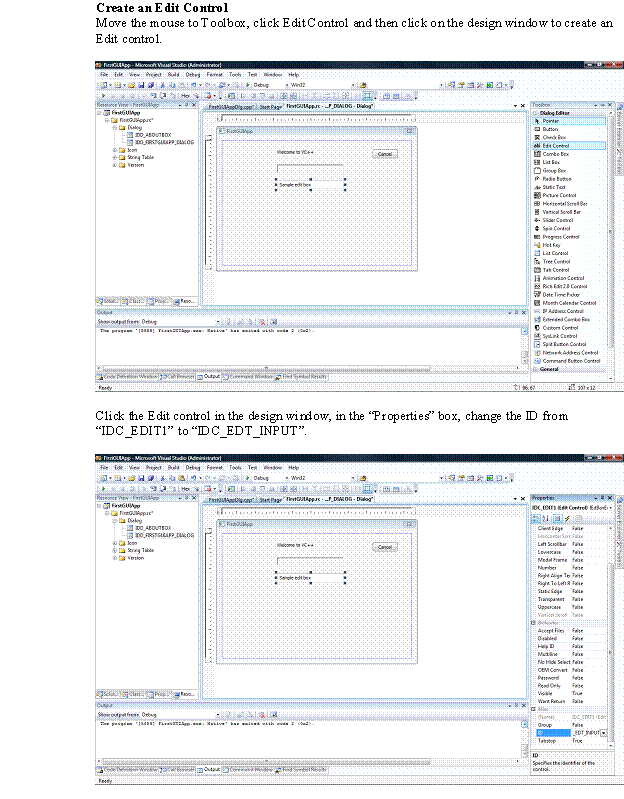Open the ID value dropdown arrow in Properties
The image size is (624, 799).
coord(604,733)
